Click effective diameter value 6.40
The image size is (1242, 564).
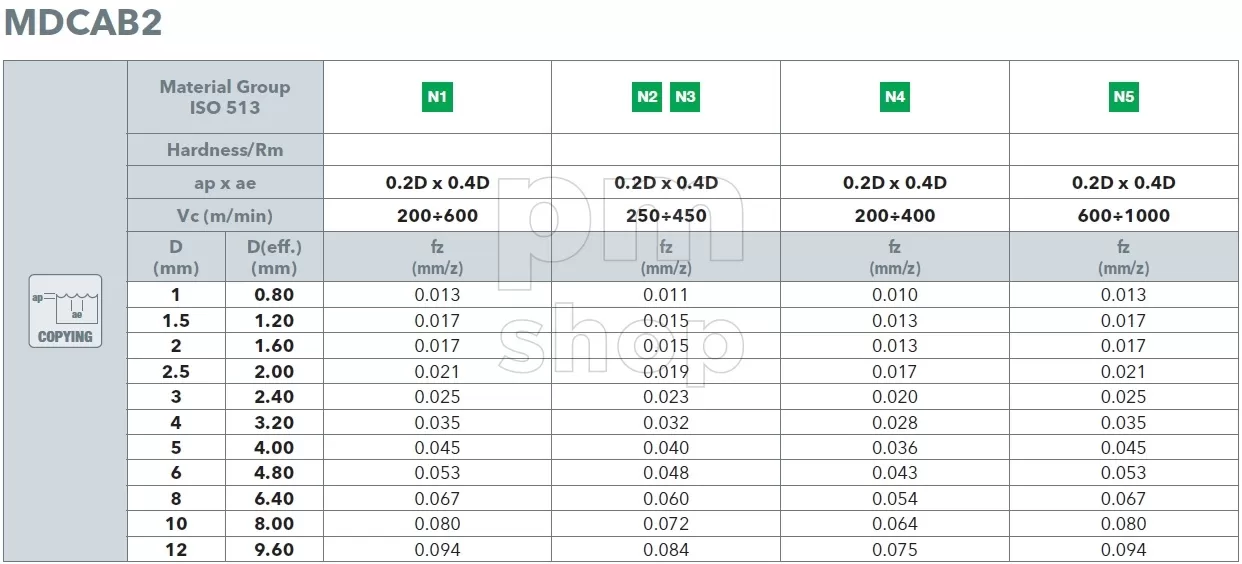(x=274, y=499)
